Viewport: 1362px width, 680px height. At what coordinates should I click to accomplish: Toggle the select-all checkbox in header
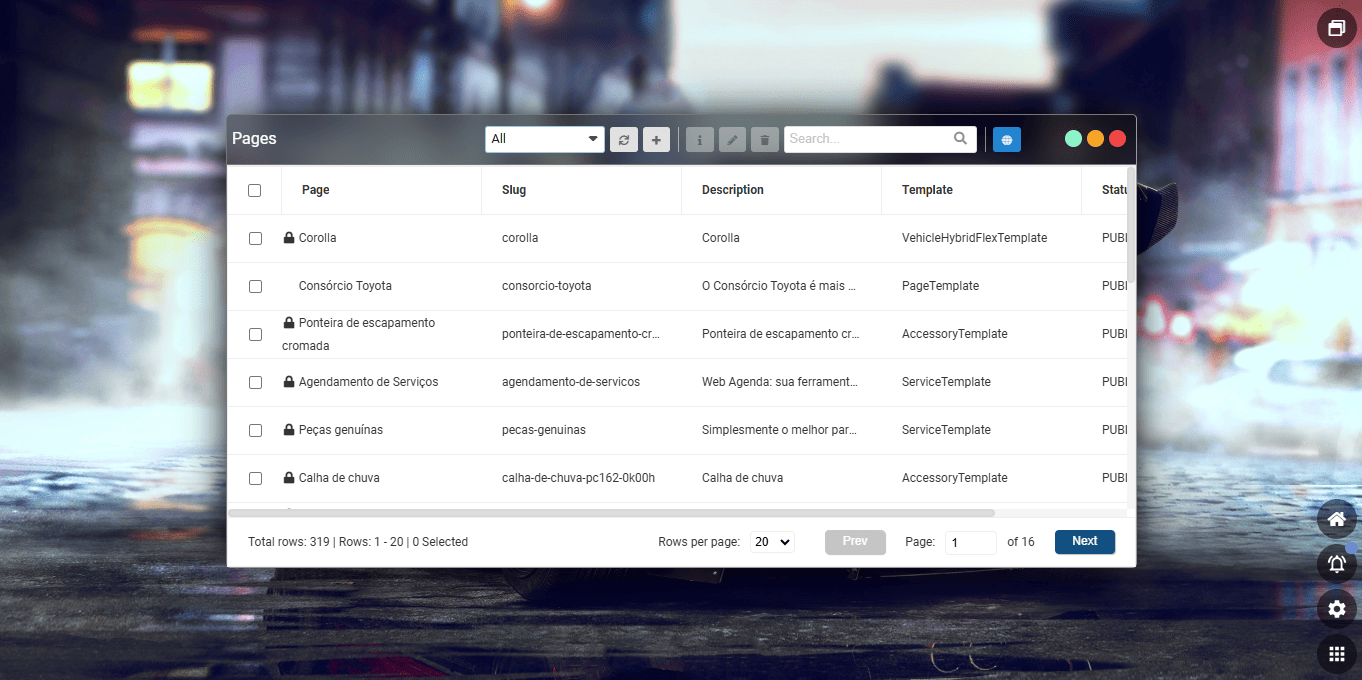[x=255, y=190]
